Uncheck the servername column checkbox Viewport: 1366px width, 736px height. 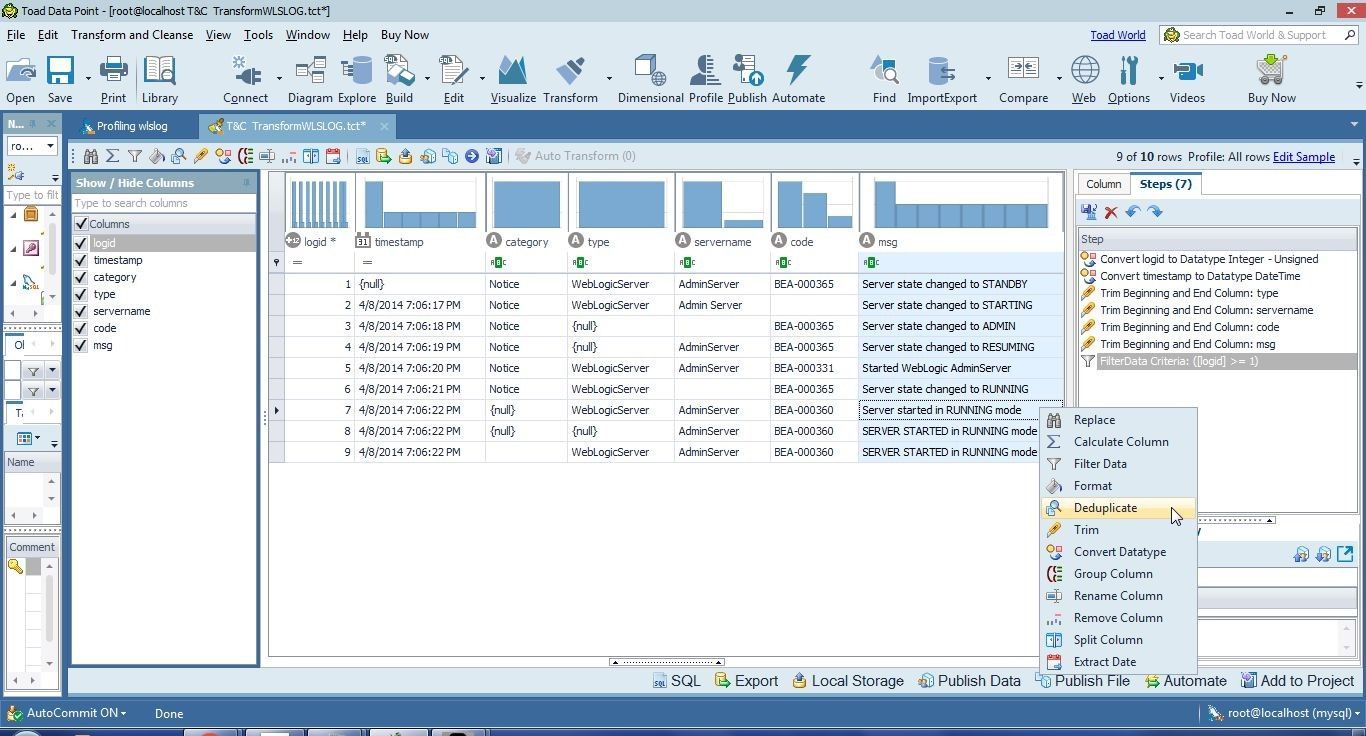(x=81, y=311)
